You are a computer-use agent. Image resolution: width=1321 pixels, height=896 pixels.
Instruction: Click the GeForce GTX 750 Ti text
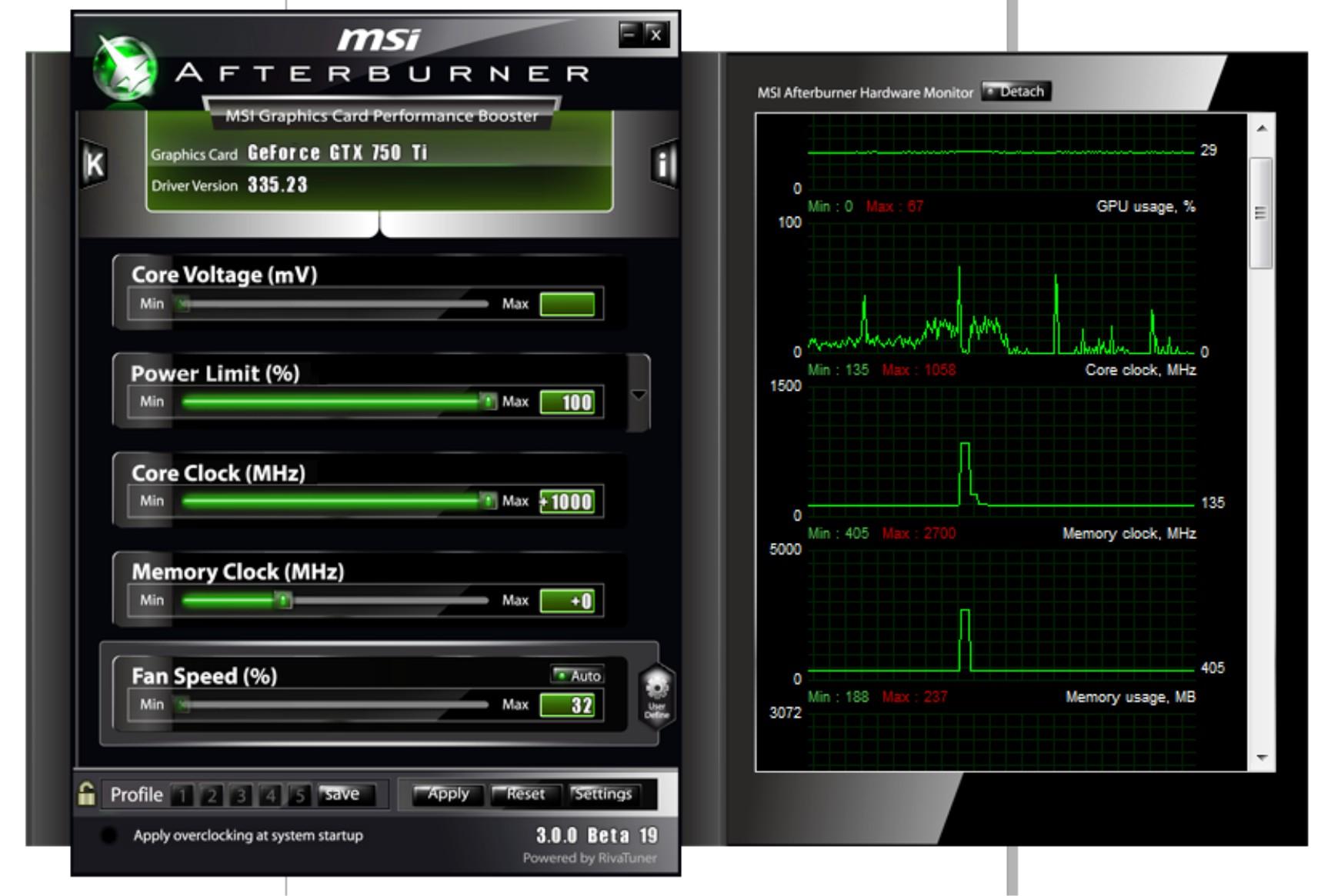click(337, 152)
